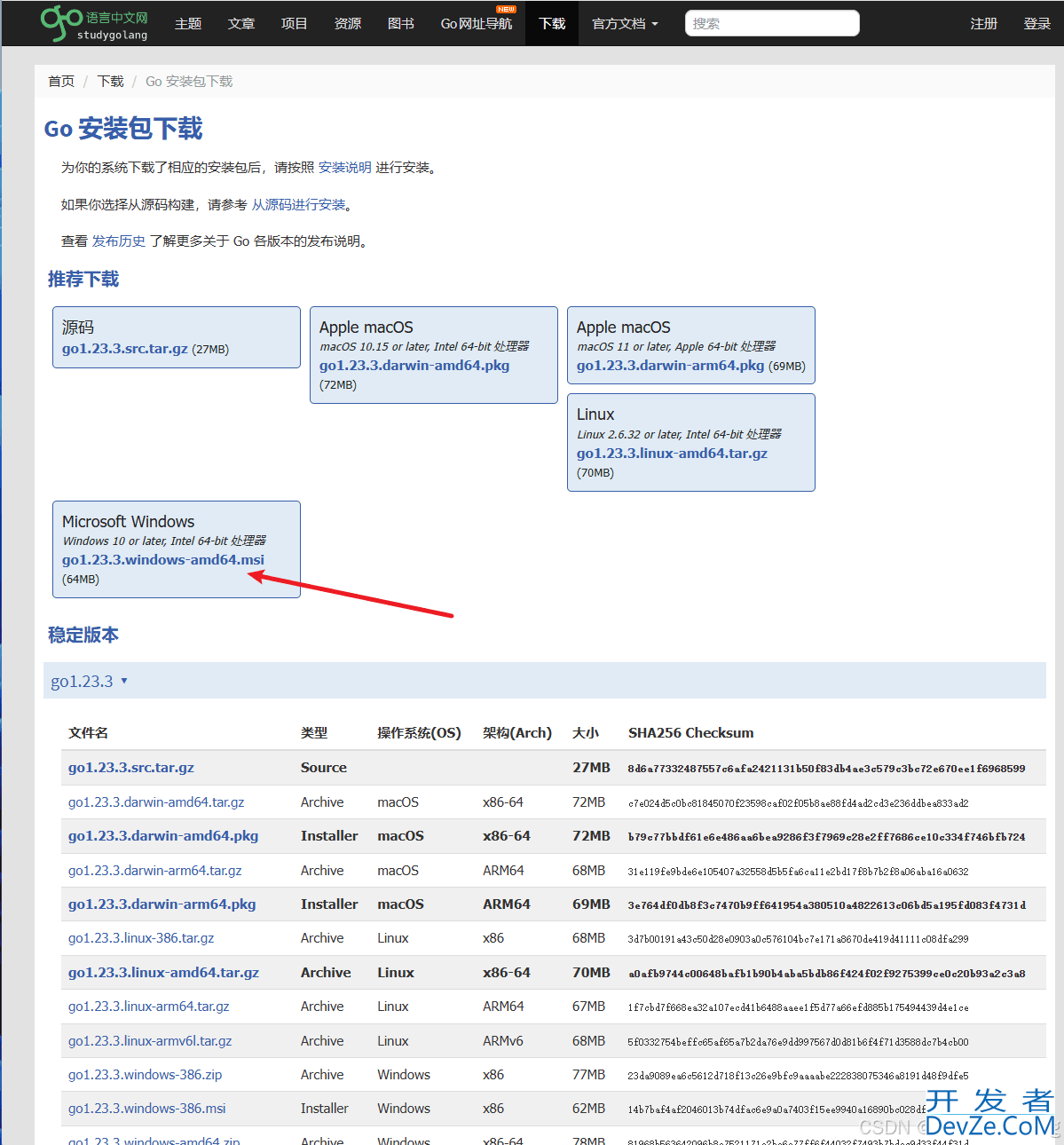Open the 主题 nav menu item
Screen dimensions: 1064x1145
[x=188, y=23]
